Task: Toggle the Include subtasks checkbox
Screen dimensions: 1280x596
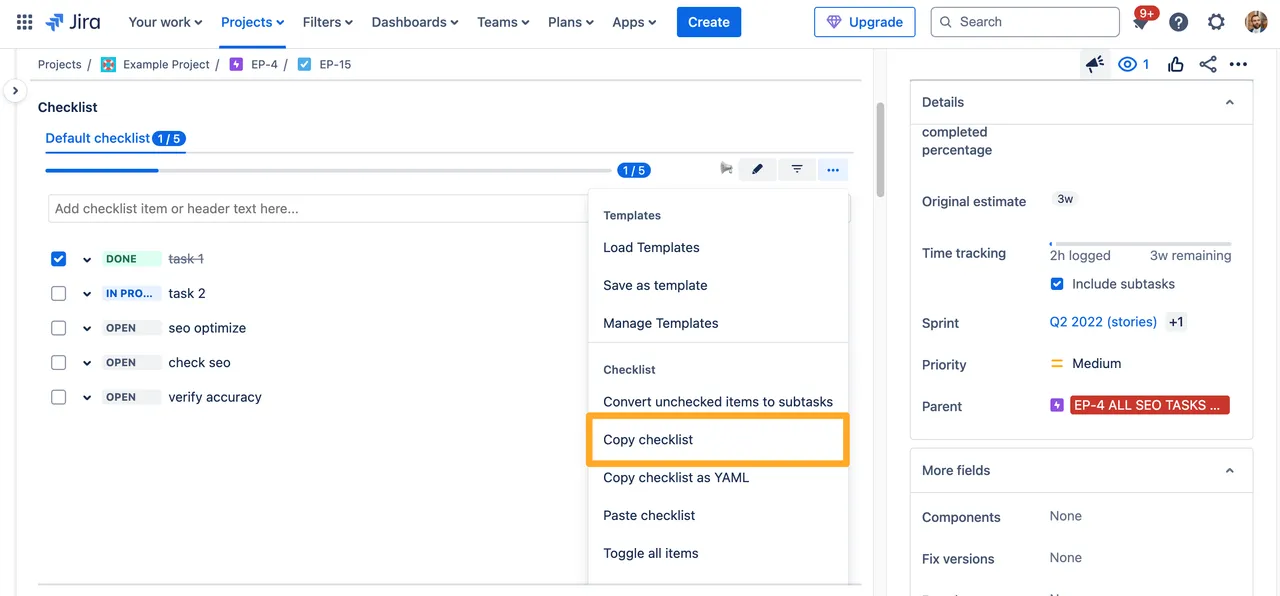Action: (1057, 284)
